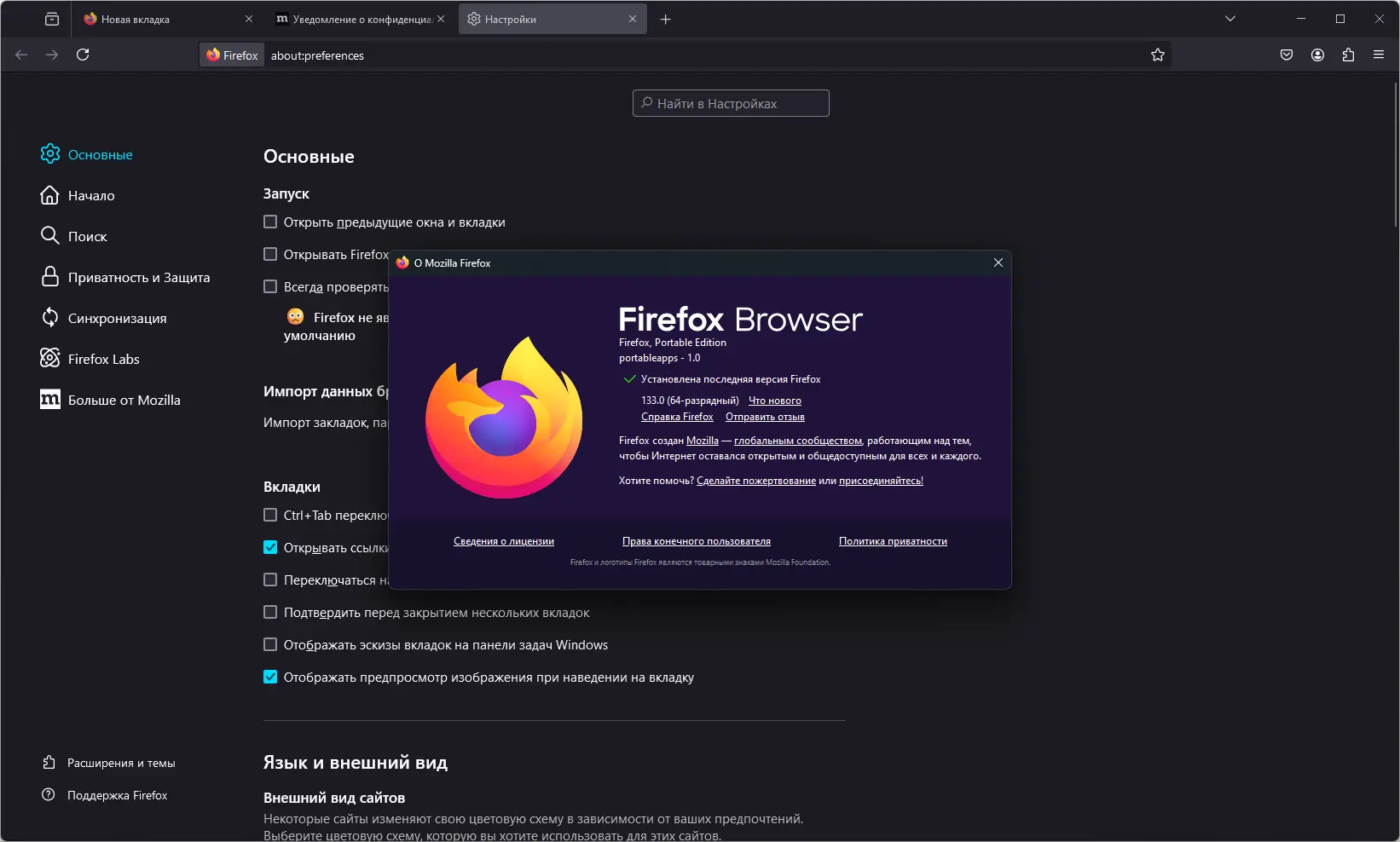The width and height of the screenshot is (1400, 842).
Task: Click the Firefox identity badge in address bar
Action: click(232, 55)
